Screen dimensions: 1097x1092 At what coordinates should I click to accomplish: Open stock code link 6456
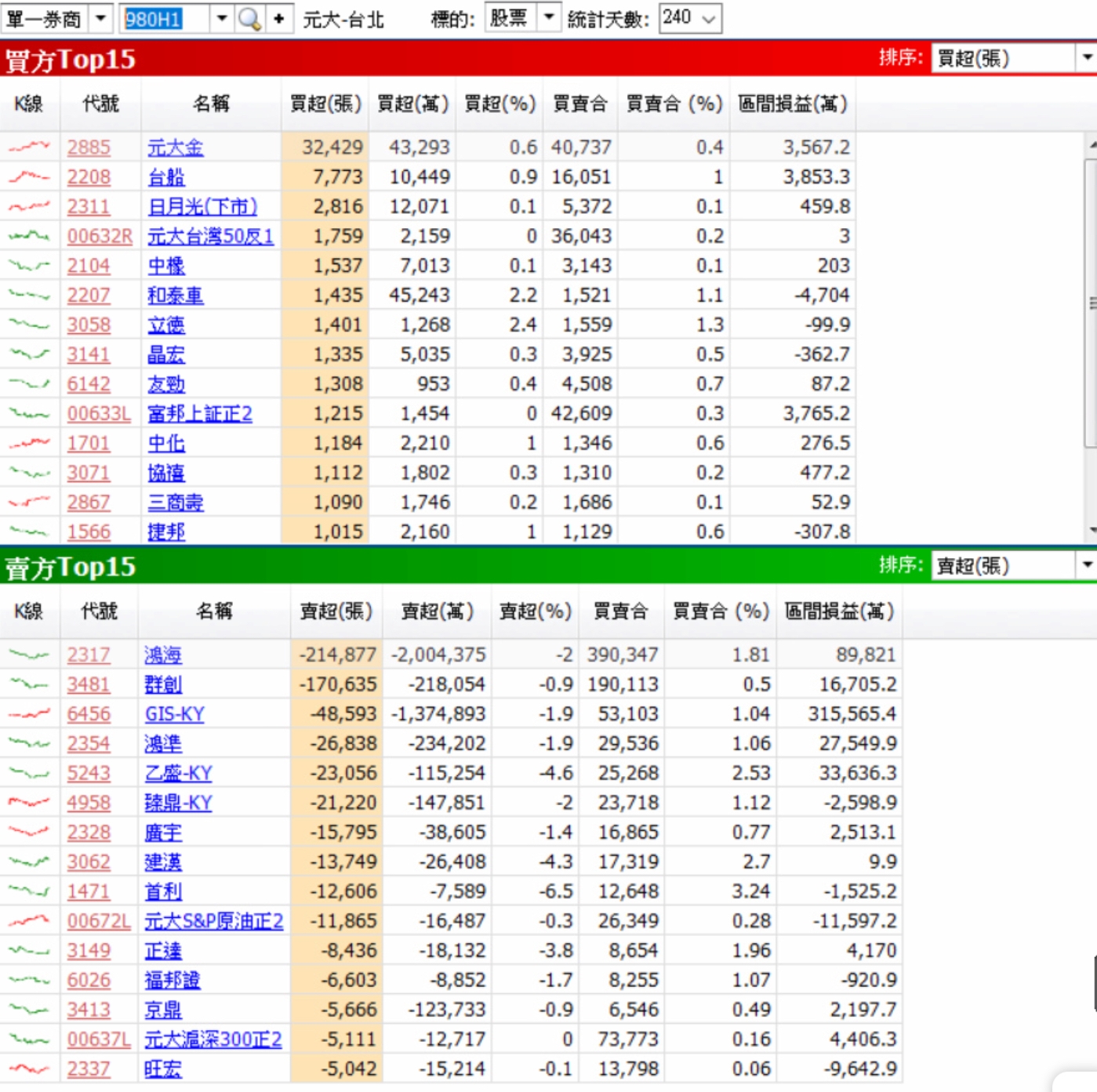pos(89,714)
